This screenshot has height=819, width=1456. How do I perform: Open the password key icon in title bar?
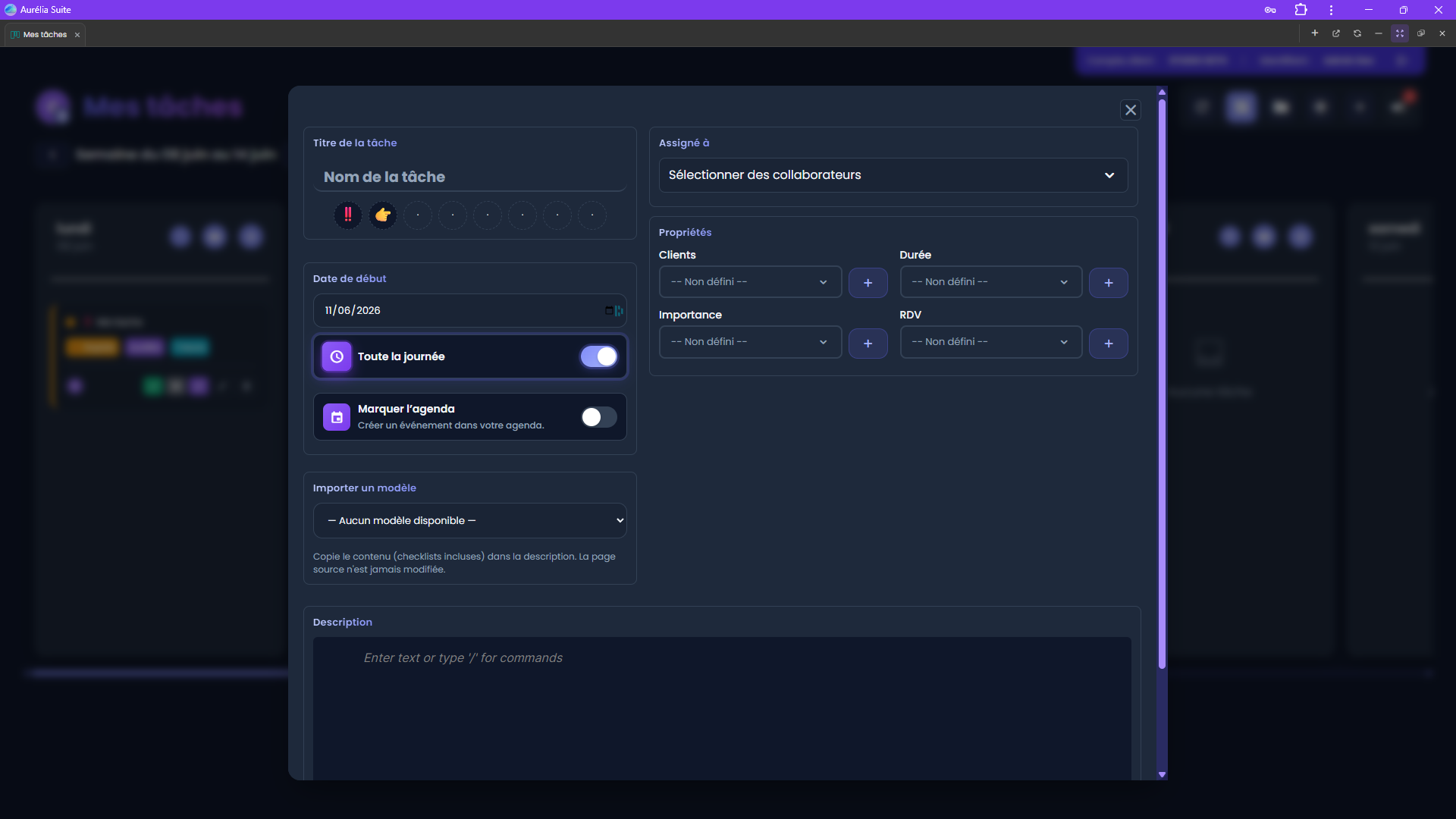[x=1270, y=10]
